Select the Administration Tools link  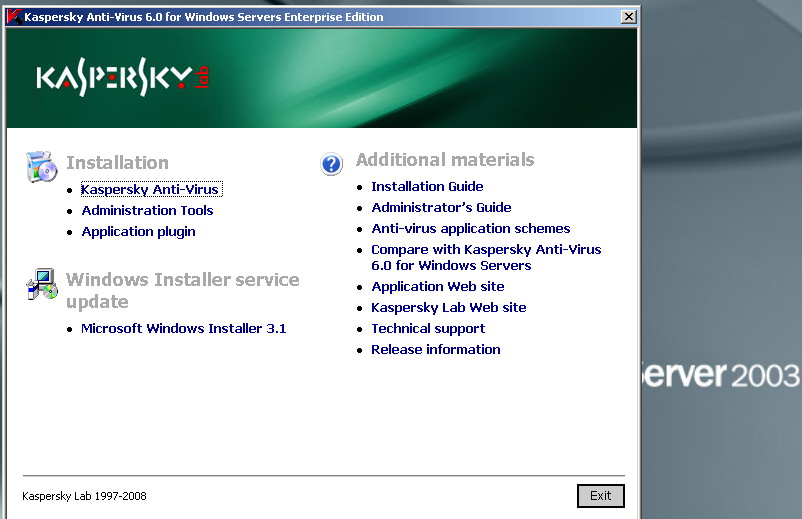coord(147,210)
